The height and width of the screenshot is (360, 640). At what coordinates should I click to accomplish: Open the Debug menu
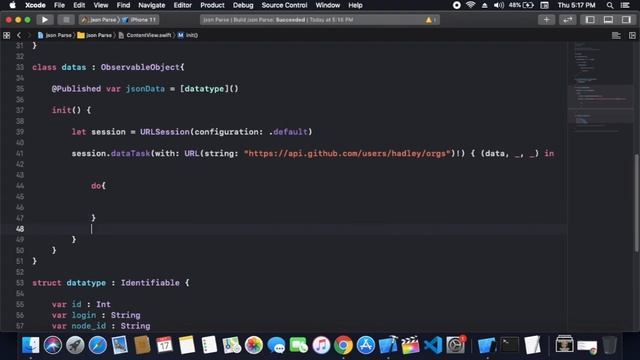click(243, 5)
